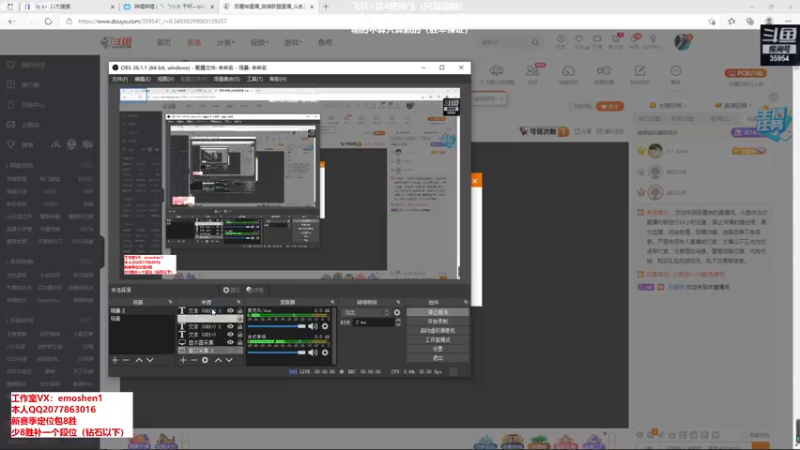Viewport: 800px width, 450px height.
Task: Click the orange 关注 follow button on Douyu
Action: 610,106
